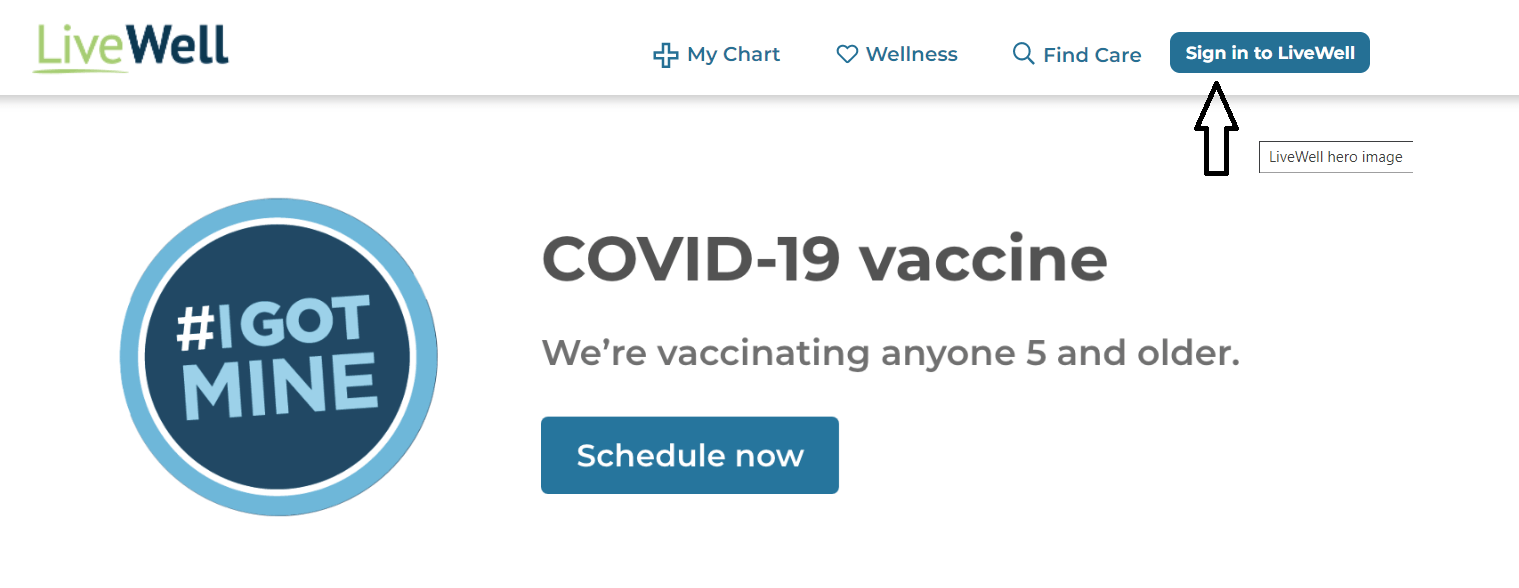The image size is (1519, 588).
Task: Select the Find Care navigation link
Action: pos(1077,54)
